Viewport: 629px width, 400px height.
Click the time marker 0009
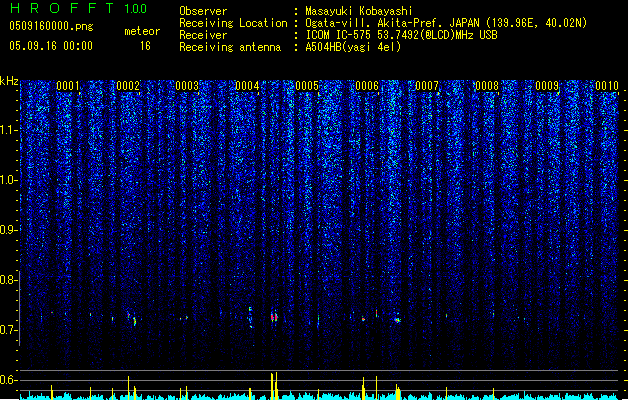tap(547, 86)
